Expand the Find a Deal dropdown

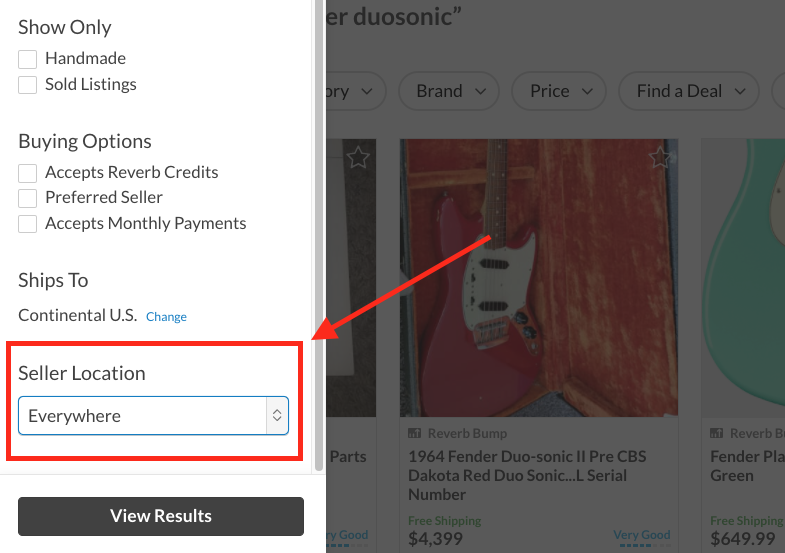(x=690, y=91)
